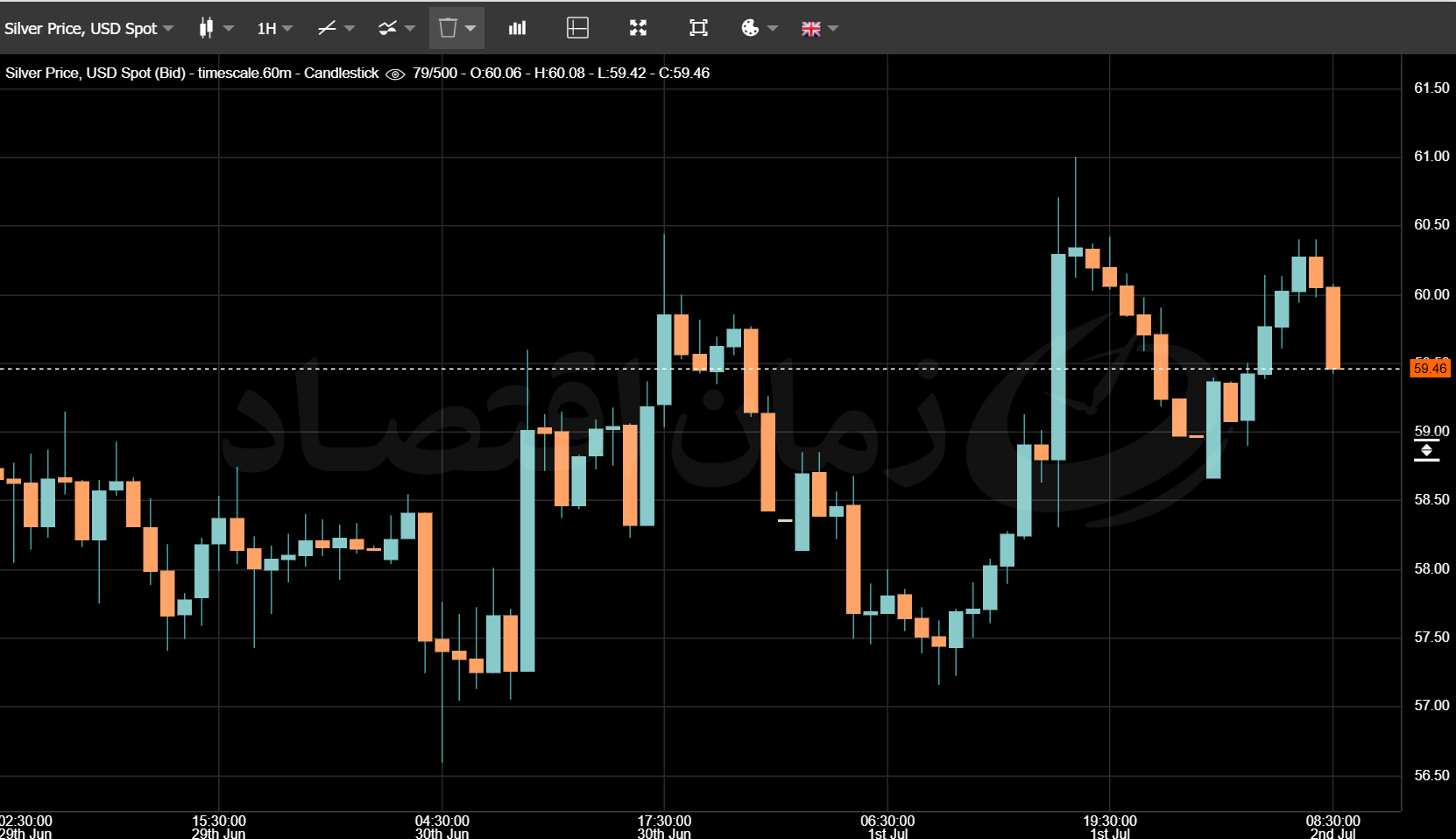Expand the delete options arrow beside trash
This screenshot has width=1456, height=839.
tap(470, 28)
